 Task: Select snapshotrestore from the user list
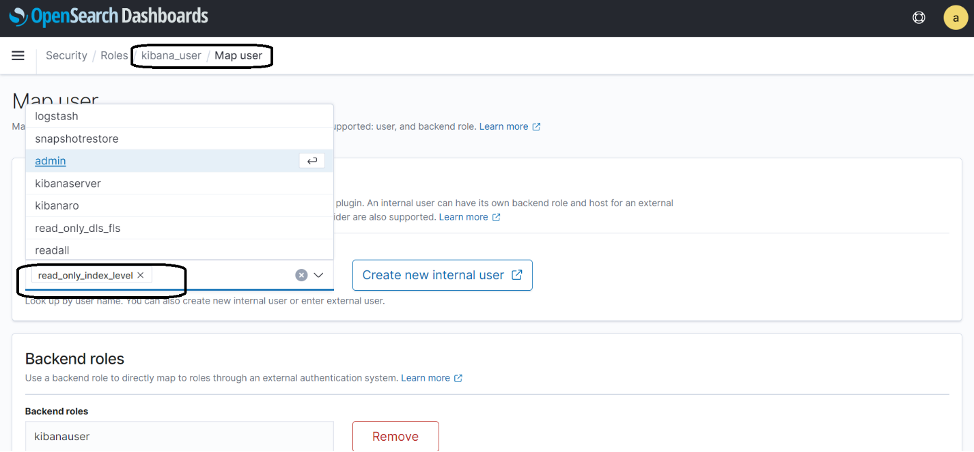[x=180, y=138]
